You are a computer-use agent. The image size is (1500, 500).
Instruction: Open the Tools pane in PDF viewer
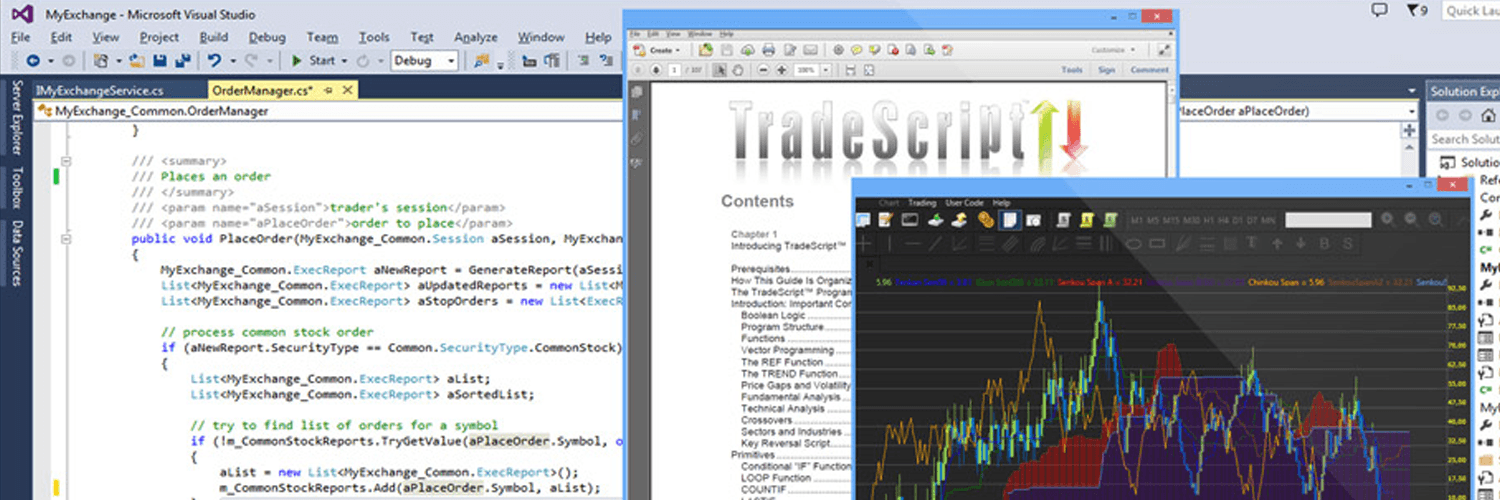1072,70
